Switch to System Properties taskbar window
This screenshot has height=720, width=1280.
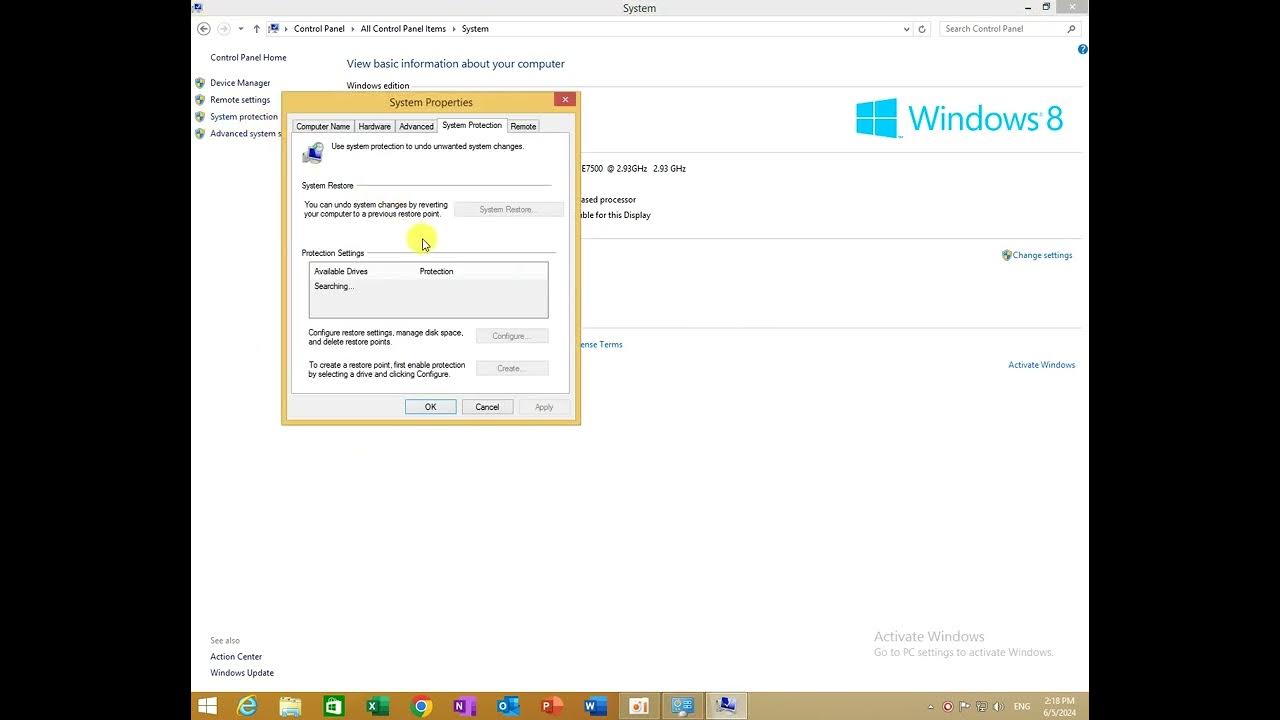click(726, 706)
